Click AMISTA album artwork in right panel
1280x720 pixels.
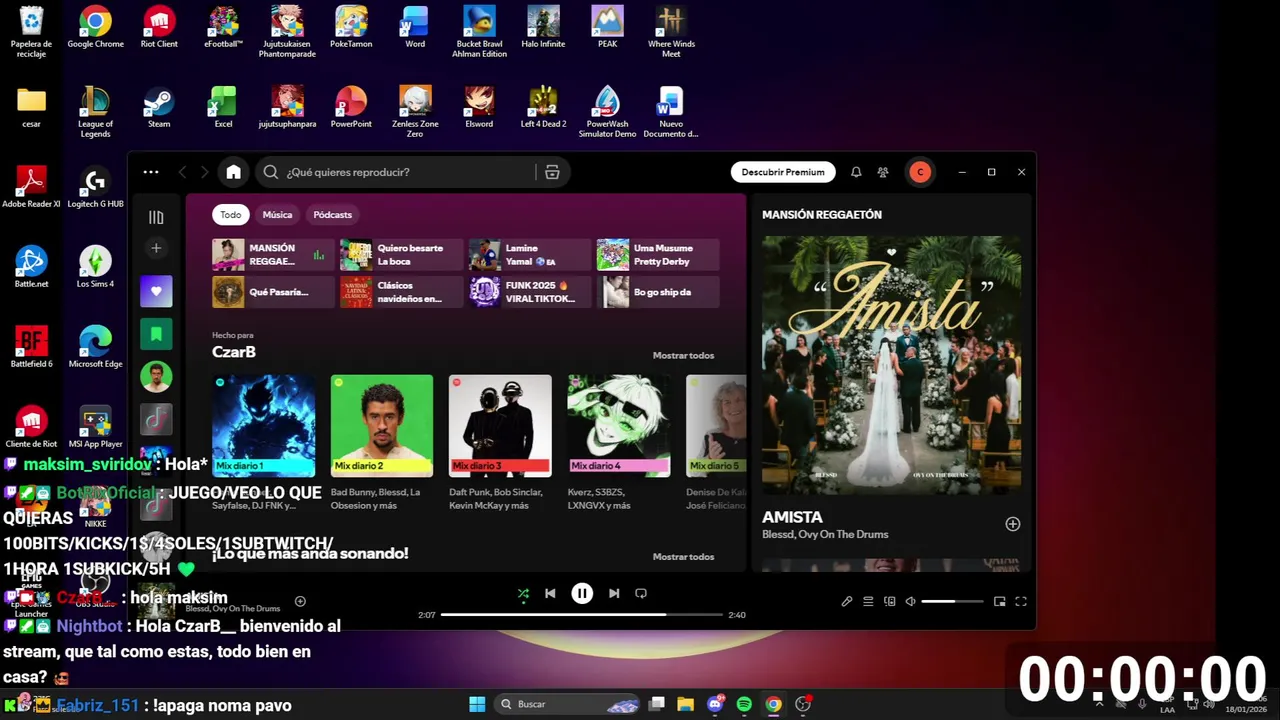tap(891, 365)
